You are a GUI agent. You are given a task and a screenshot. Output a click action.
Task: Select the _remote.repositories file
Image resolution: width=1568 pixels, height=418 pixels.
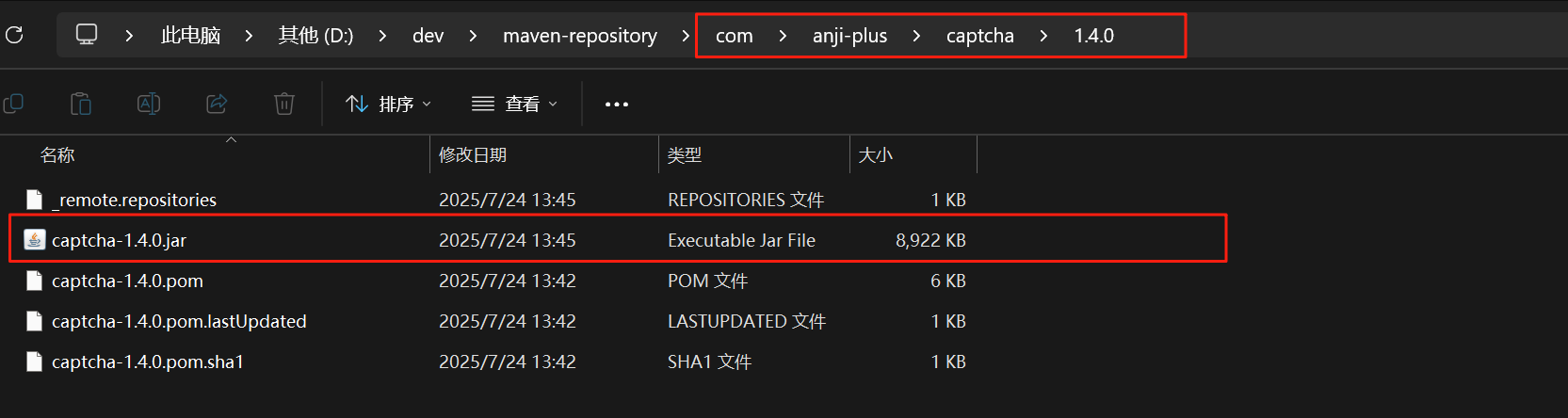134,200
